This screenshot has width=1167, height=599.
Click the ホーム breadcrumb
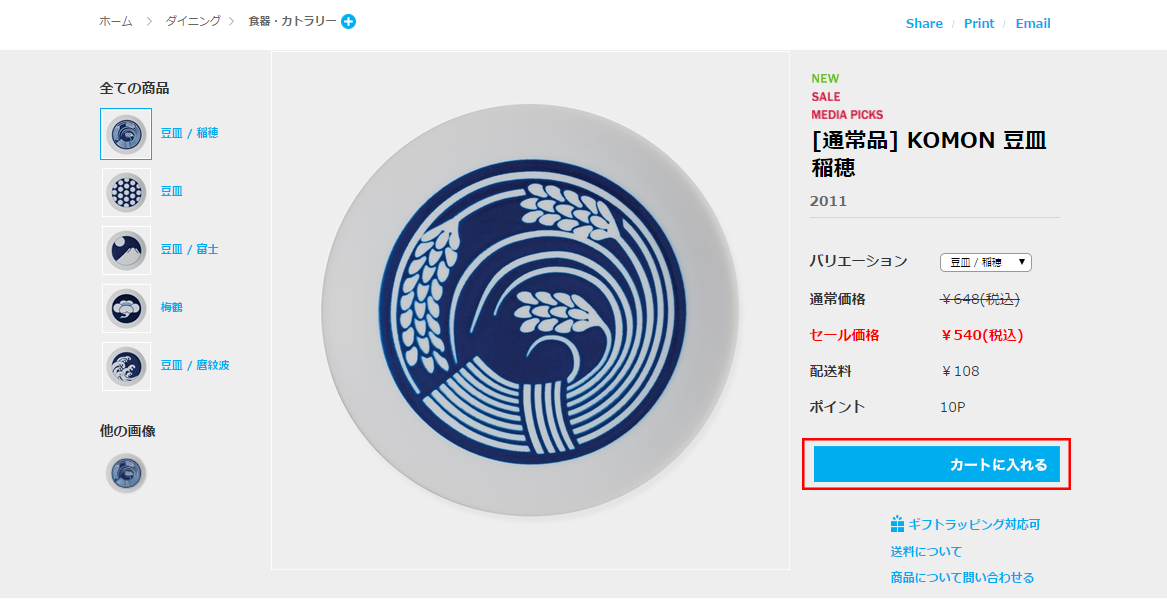click(115, 21)
